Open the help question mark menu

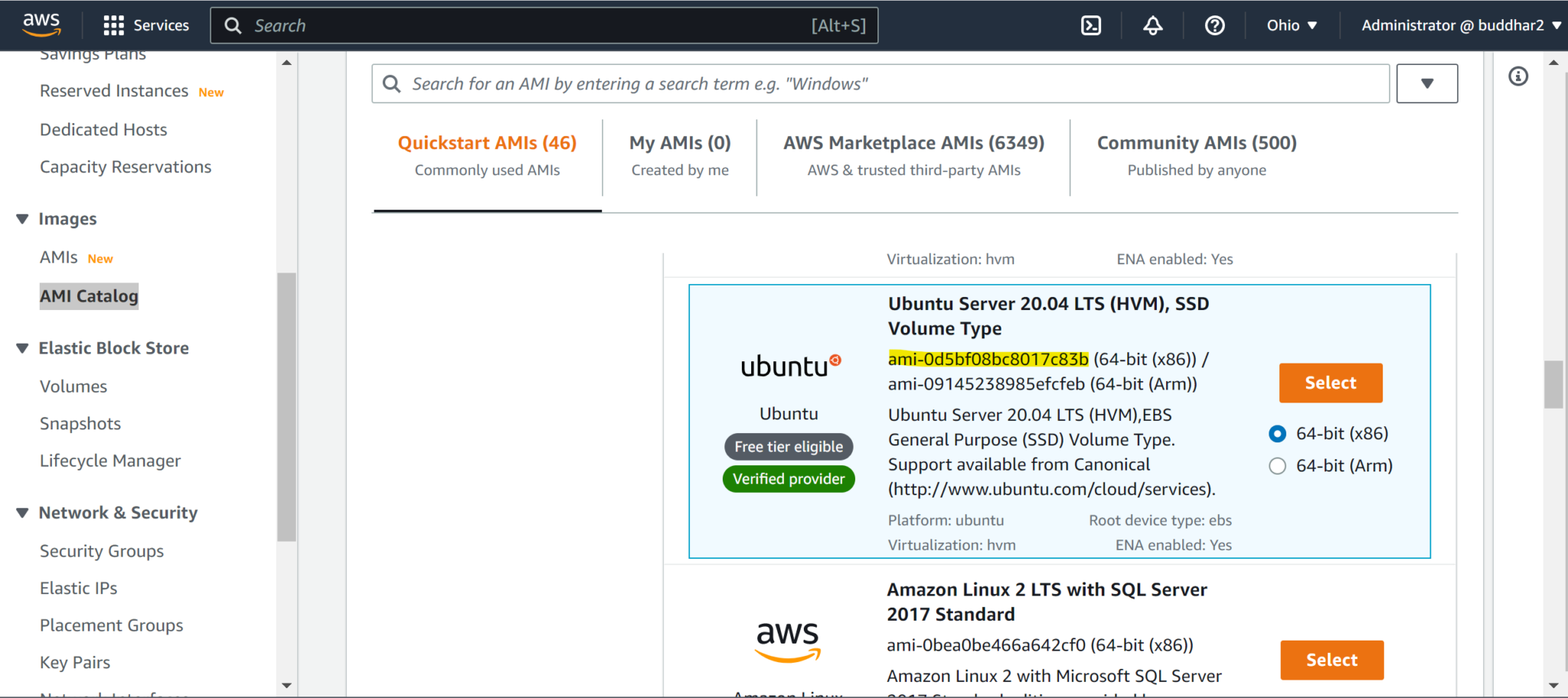tap(1214, 24)
